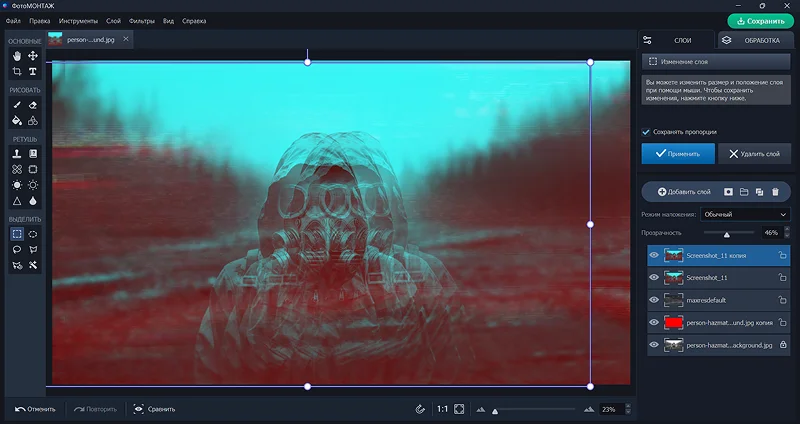The width and height of the screenshot is (800, 424).
Task: Click the 23% zoom input field
Action: [x=611, y=409]
